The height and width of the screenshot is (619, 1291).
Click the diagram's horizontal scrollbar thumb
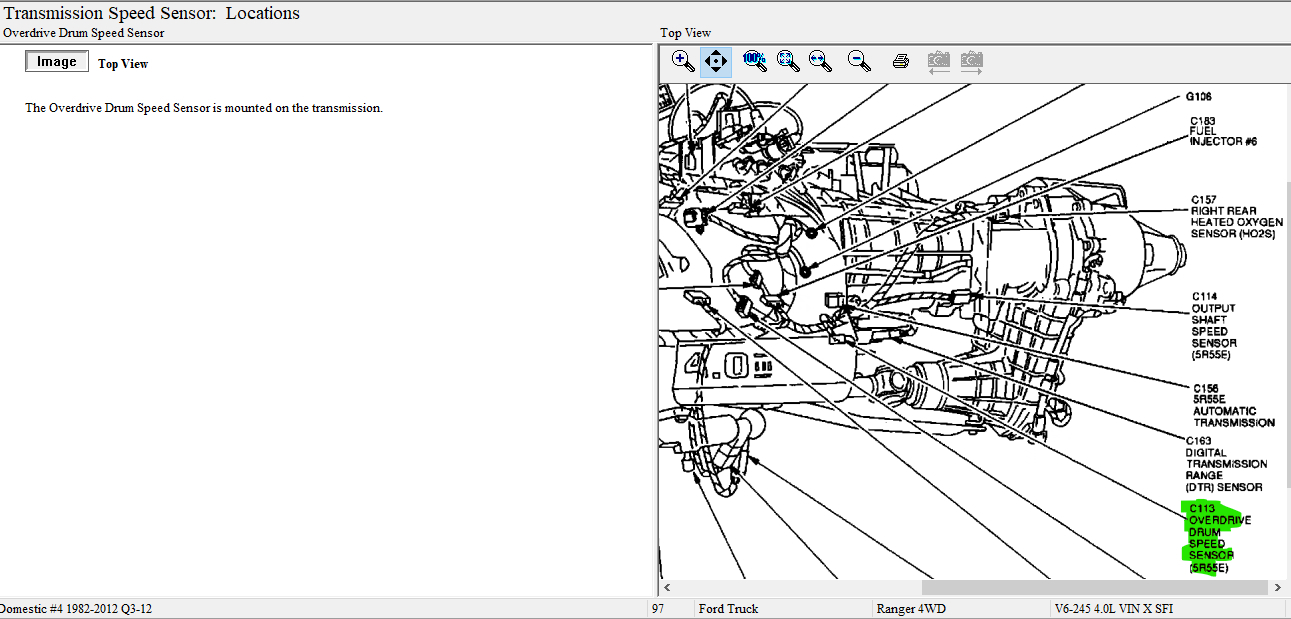click(1094, 588)
